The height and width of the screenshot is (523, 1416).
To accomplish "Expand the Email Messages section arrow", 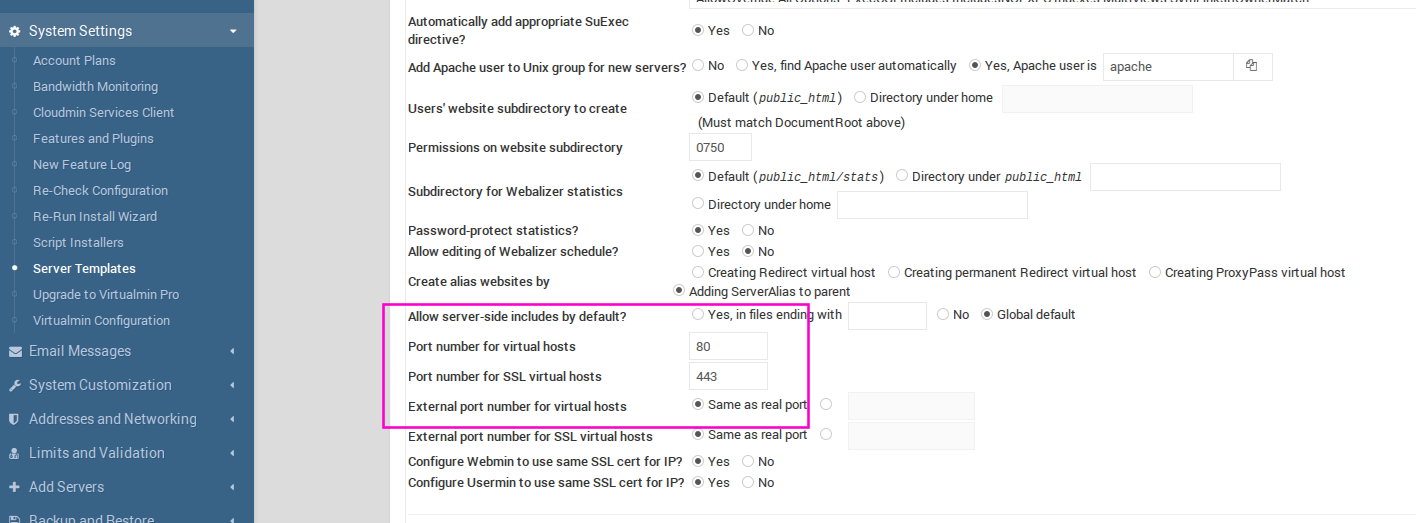I will [x=233, y=351].
